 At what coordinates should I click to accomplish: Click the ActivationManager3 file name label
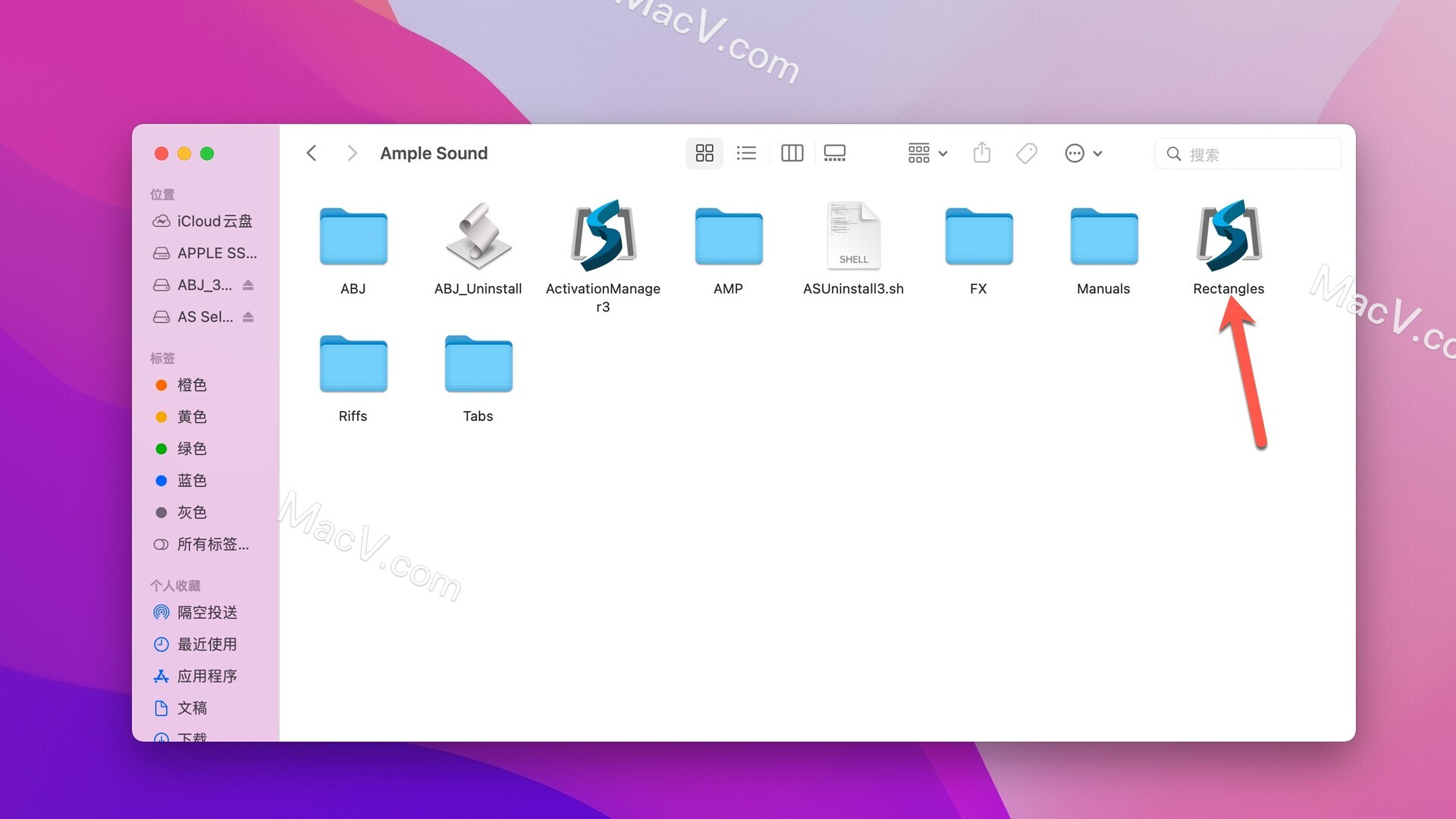604,298
